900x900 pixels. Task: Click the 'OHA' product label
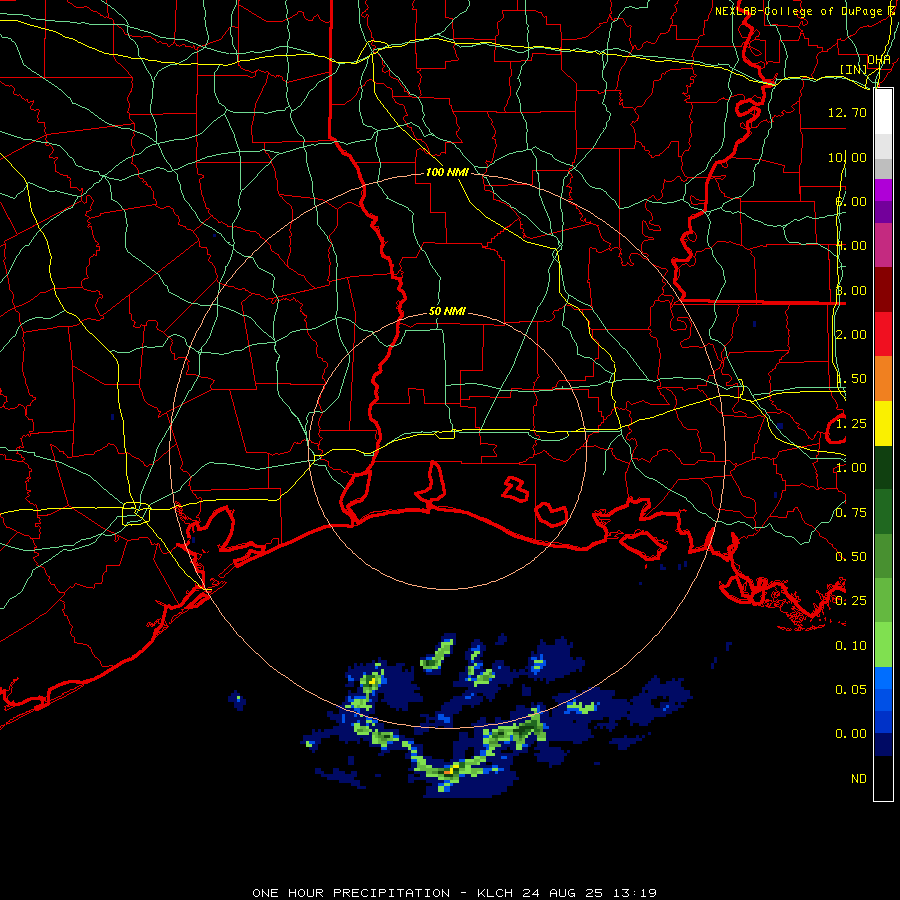(x=879, y=59)
